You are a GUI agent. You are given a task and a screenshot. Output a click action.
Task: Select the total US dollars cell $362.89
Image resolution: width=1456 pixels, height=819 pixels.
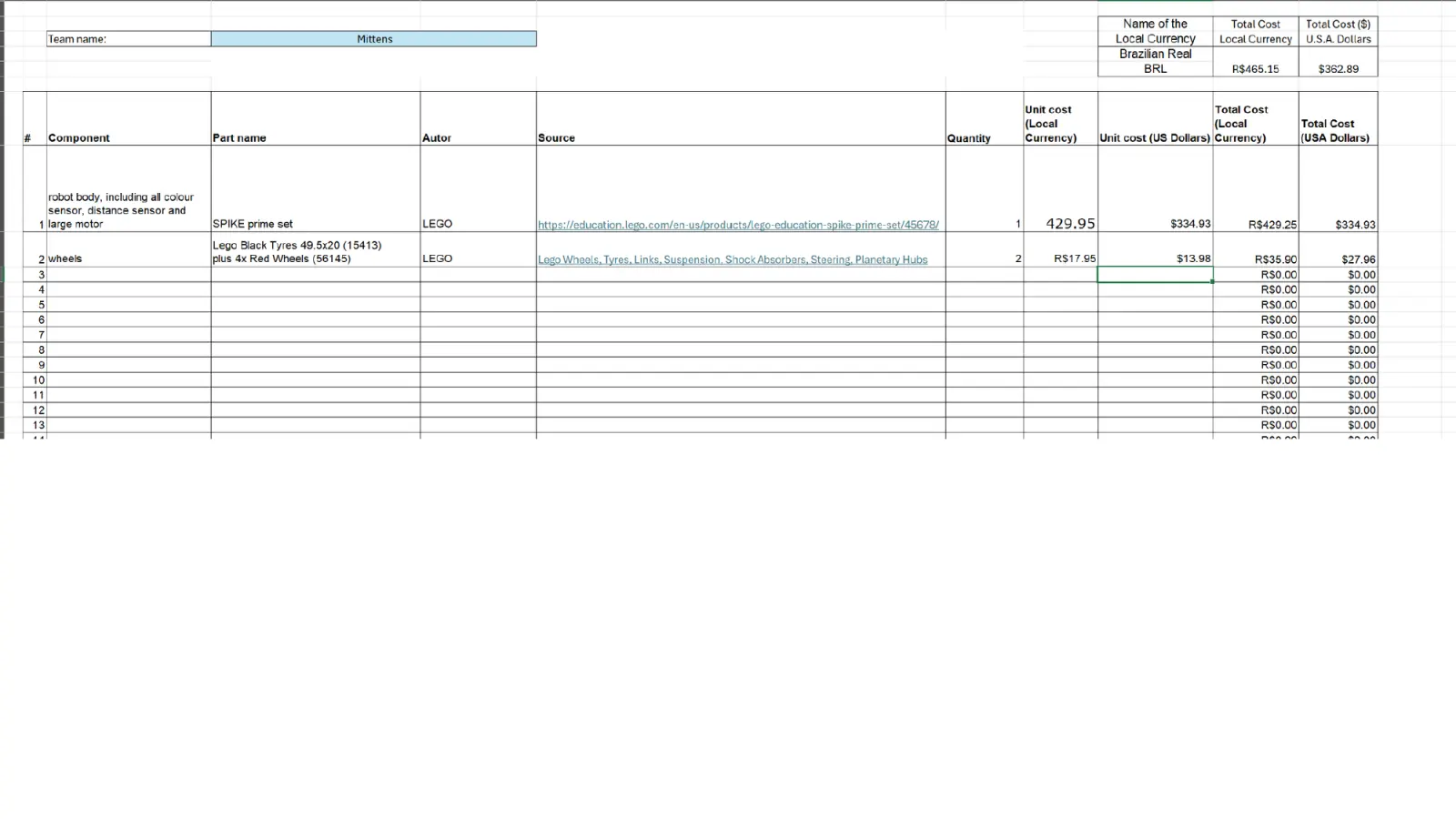tap(1339, 61)
